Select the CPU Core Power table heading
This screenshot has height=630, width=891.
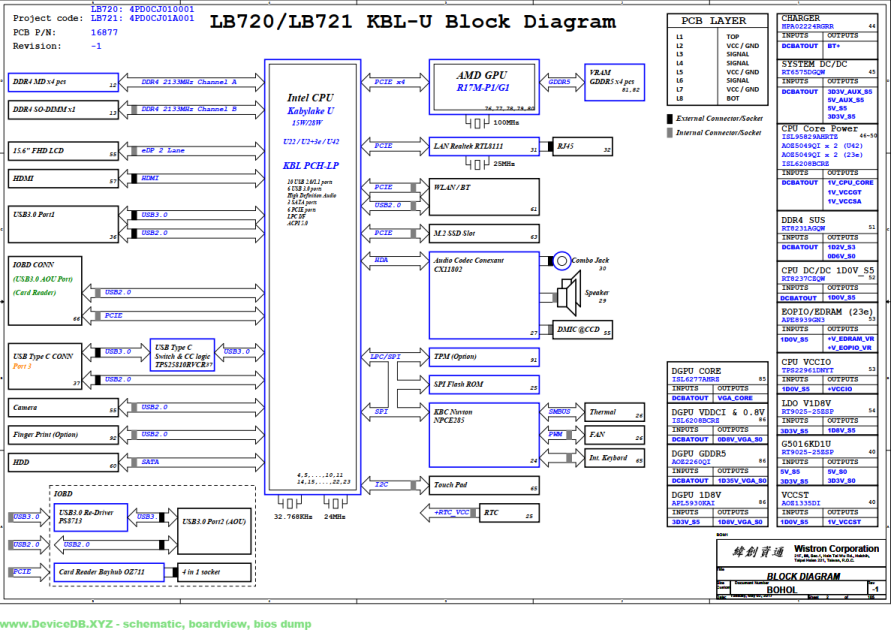point(819,128)
